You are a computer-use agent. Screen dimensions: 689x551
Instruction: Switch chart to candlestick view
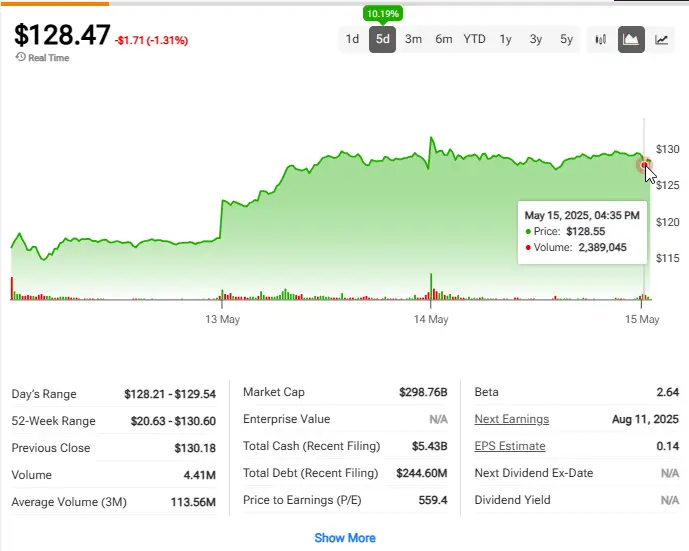[x=601, y=40]
